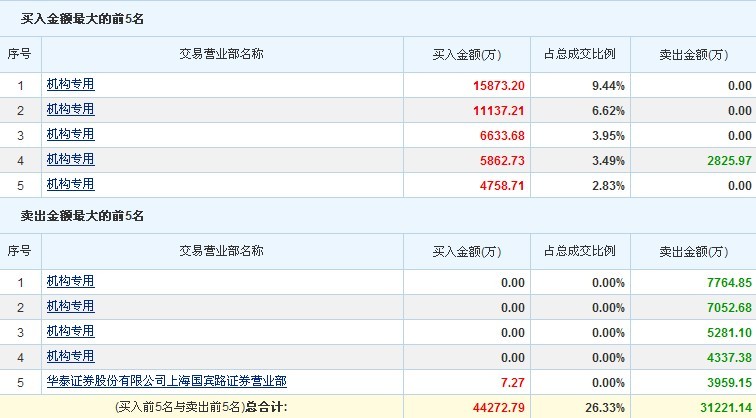
Task: Open 机构专用 link with 7052.68 sell amount
Action: 70,307
